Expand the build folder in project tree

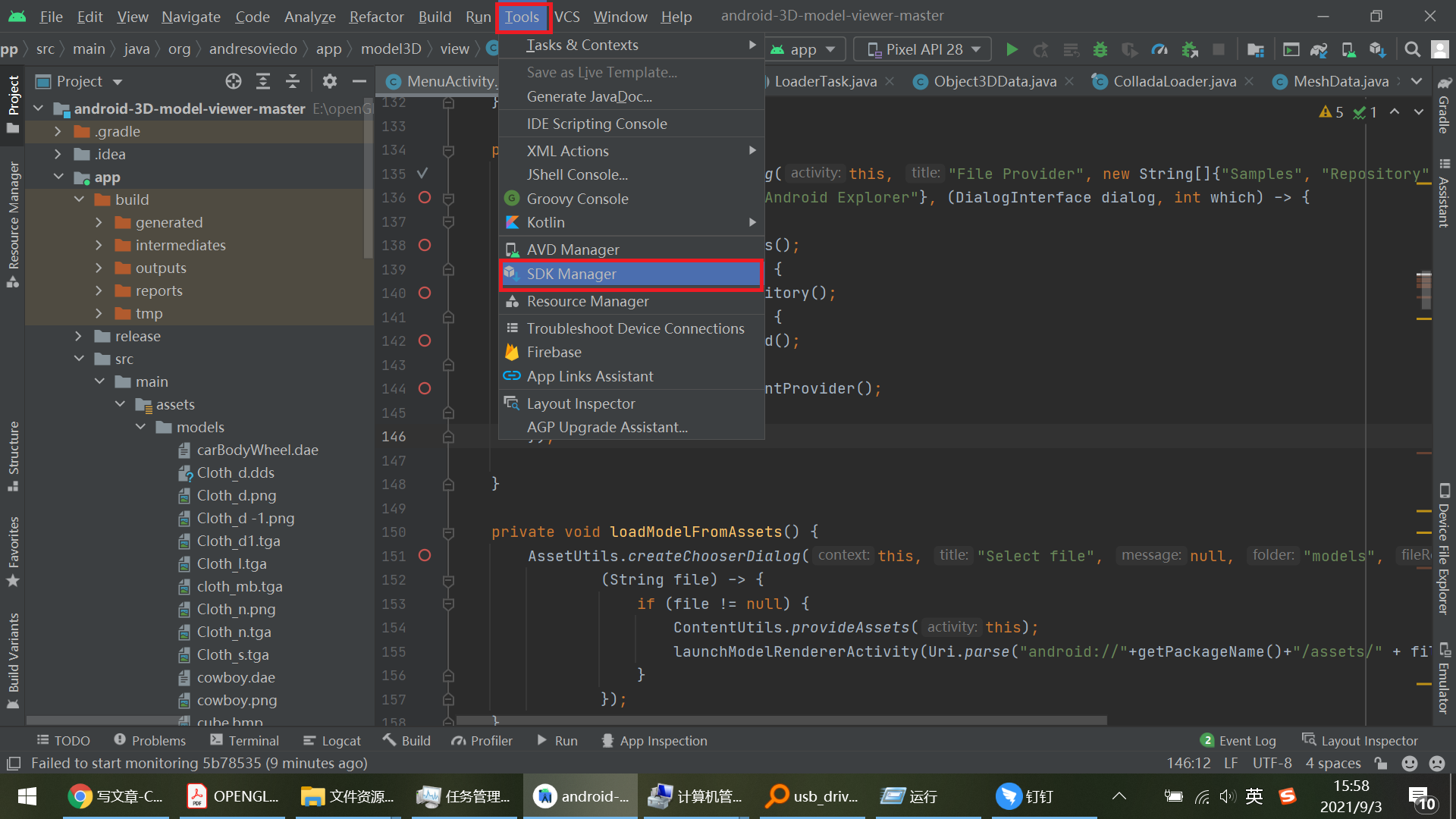pos(82,199)
